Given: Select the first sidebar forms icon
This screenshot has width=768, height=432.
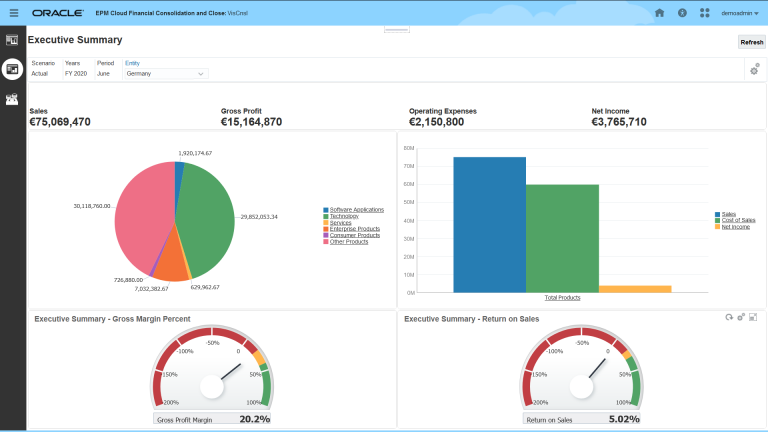Looking at the screenshot, I should click(12, 40).
